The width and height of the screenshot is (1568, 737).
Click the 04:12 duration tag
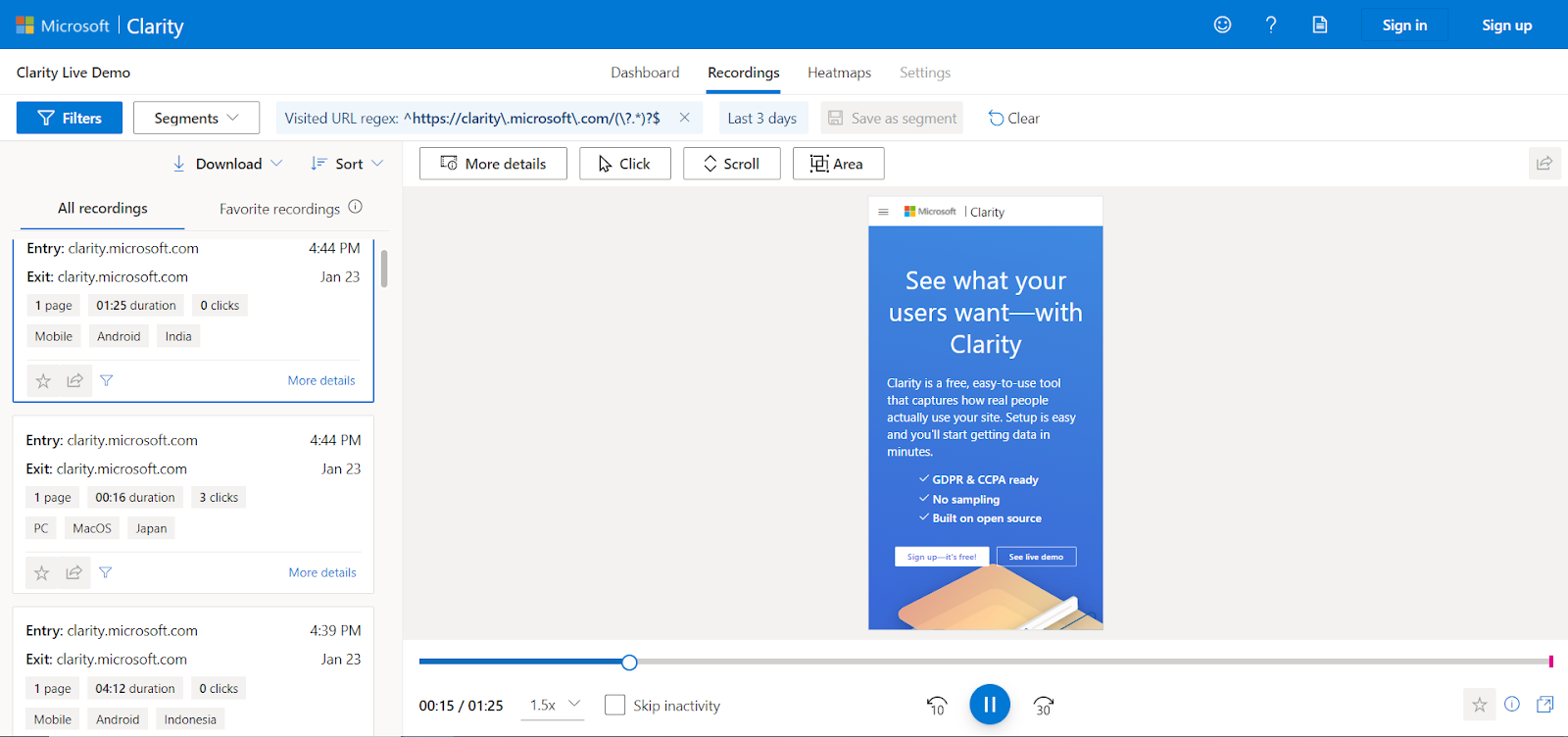[x=135, y=689]
